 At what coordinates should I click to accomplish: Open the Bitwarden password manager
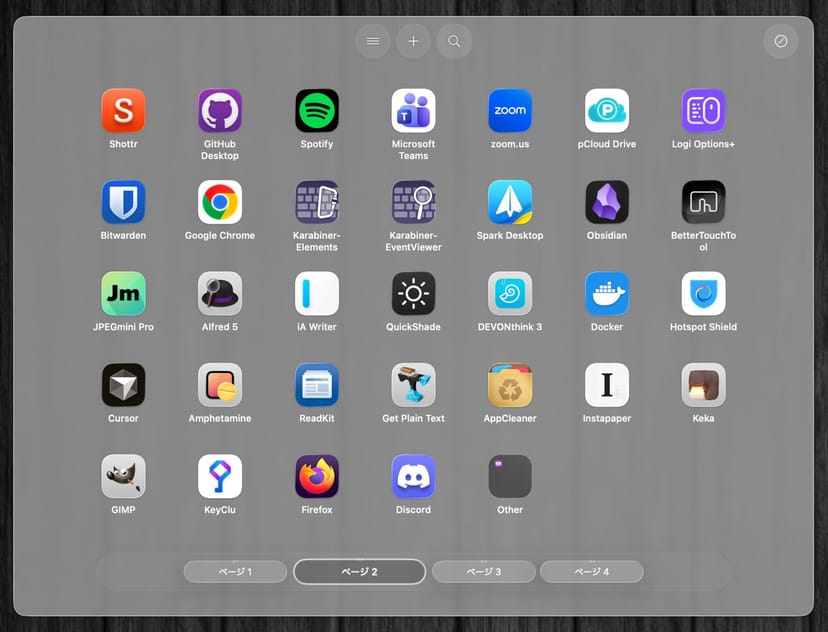coord(123,202)
